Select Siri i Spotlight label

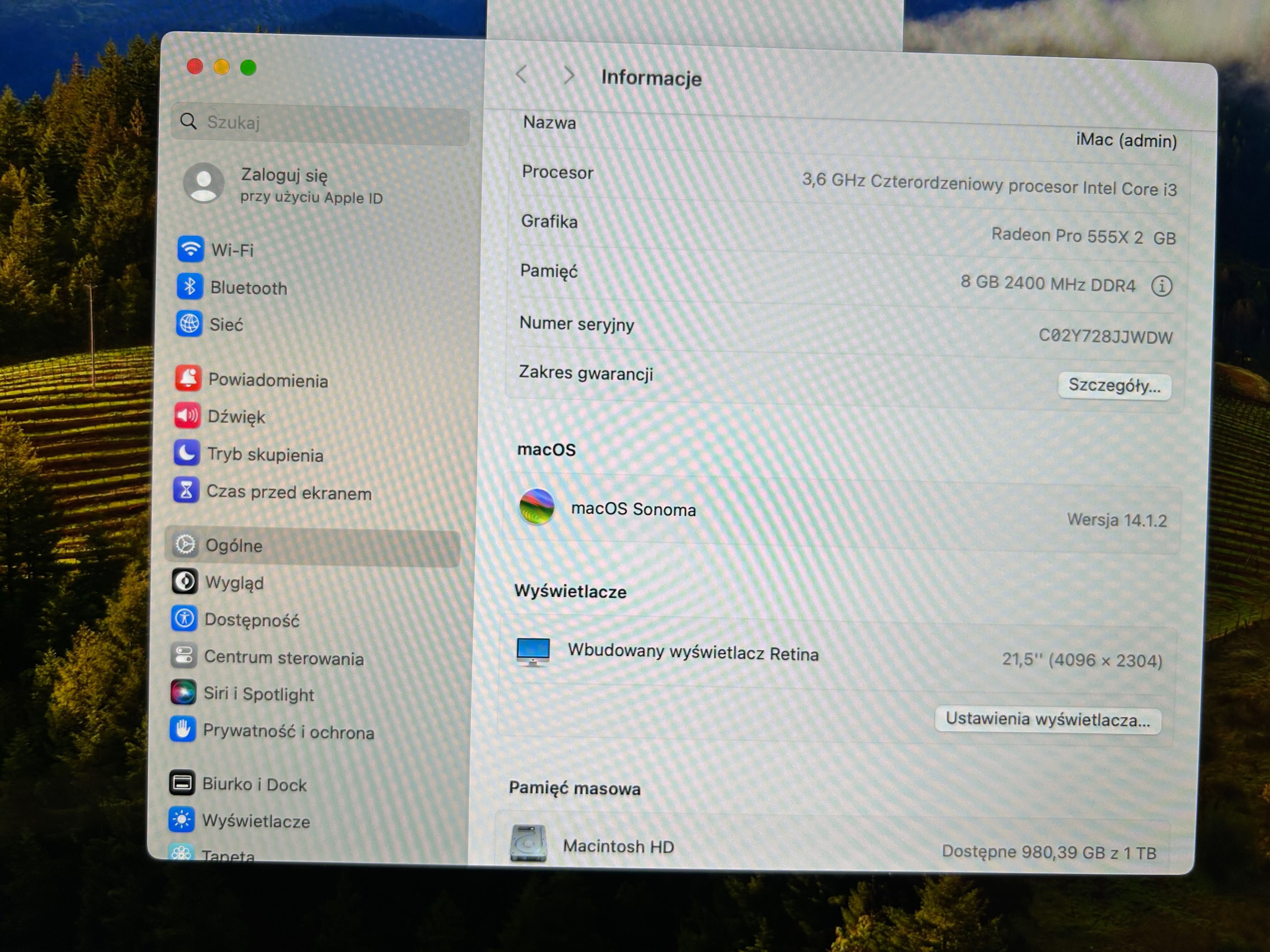tap(259, 694)
